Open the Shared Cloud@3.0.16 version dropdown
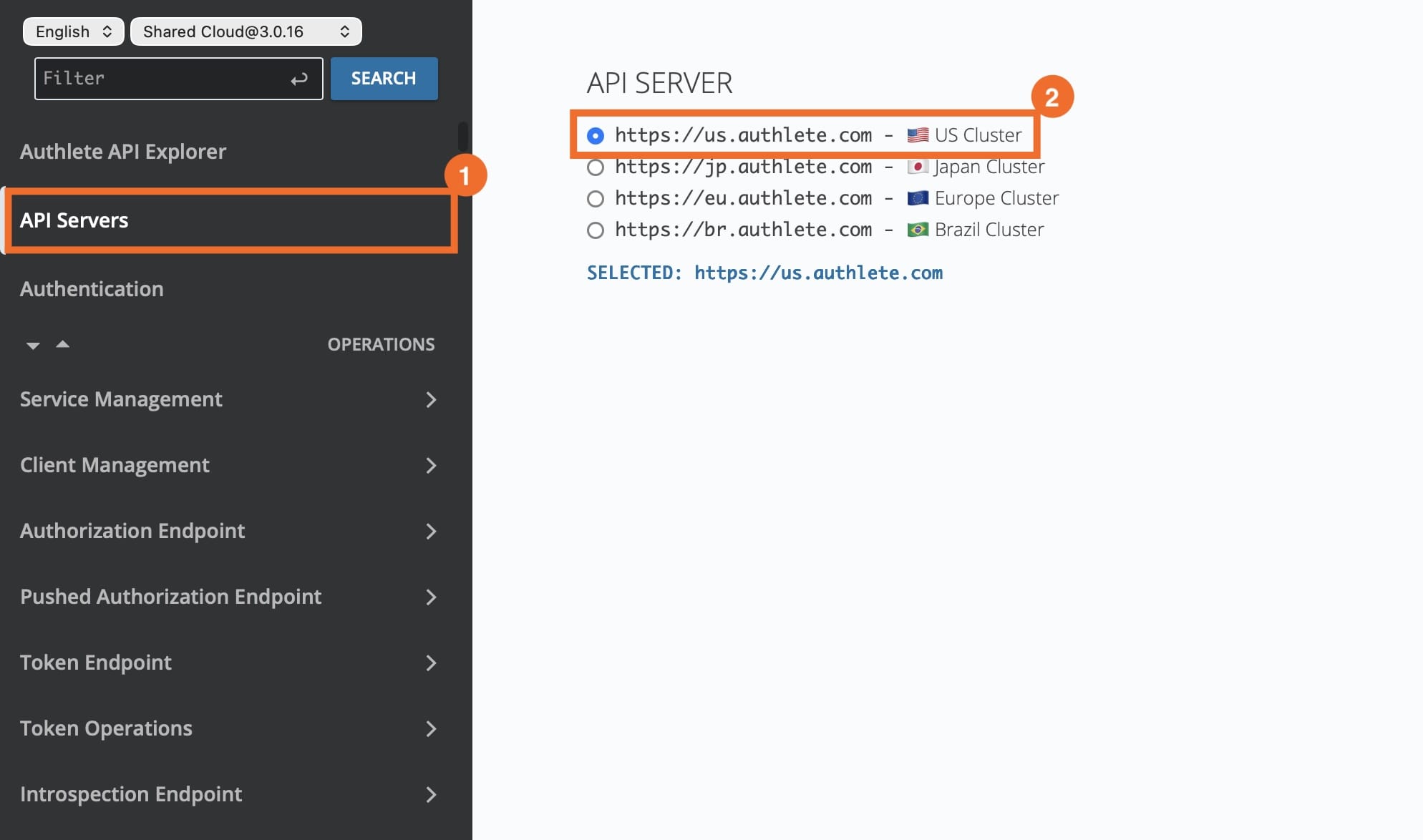Screen dimensions: 1423x840 (x=246, y=31)
